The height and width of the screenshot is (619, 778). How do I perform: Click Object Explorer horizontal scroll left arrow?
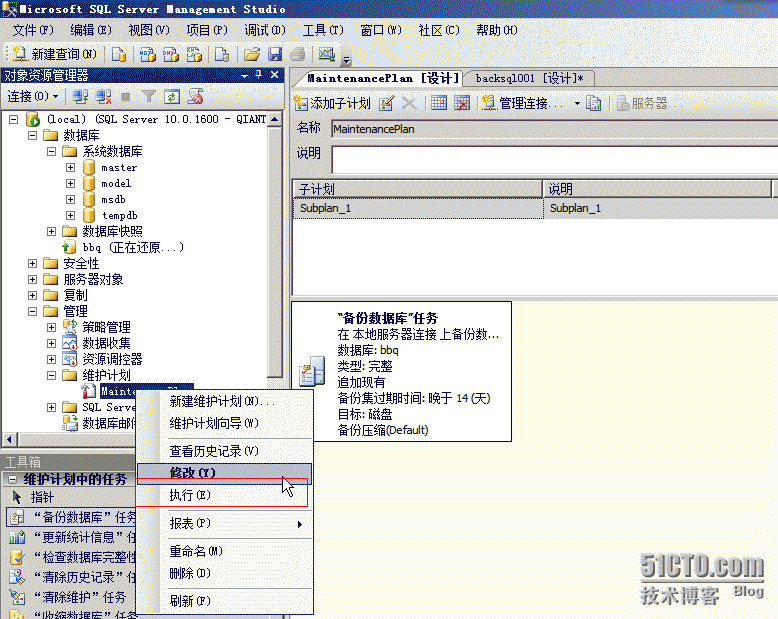[10, 439]
